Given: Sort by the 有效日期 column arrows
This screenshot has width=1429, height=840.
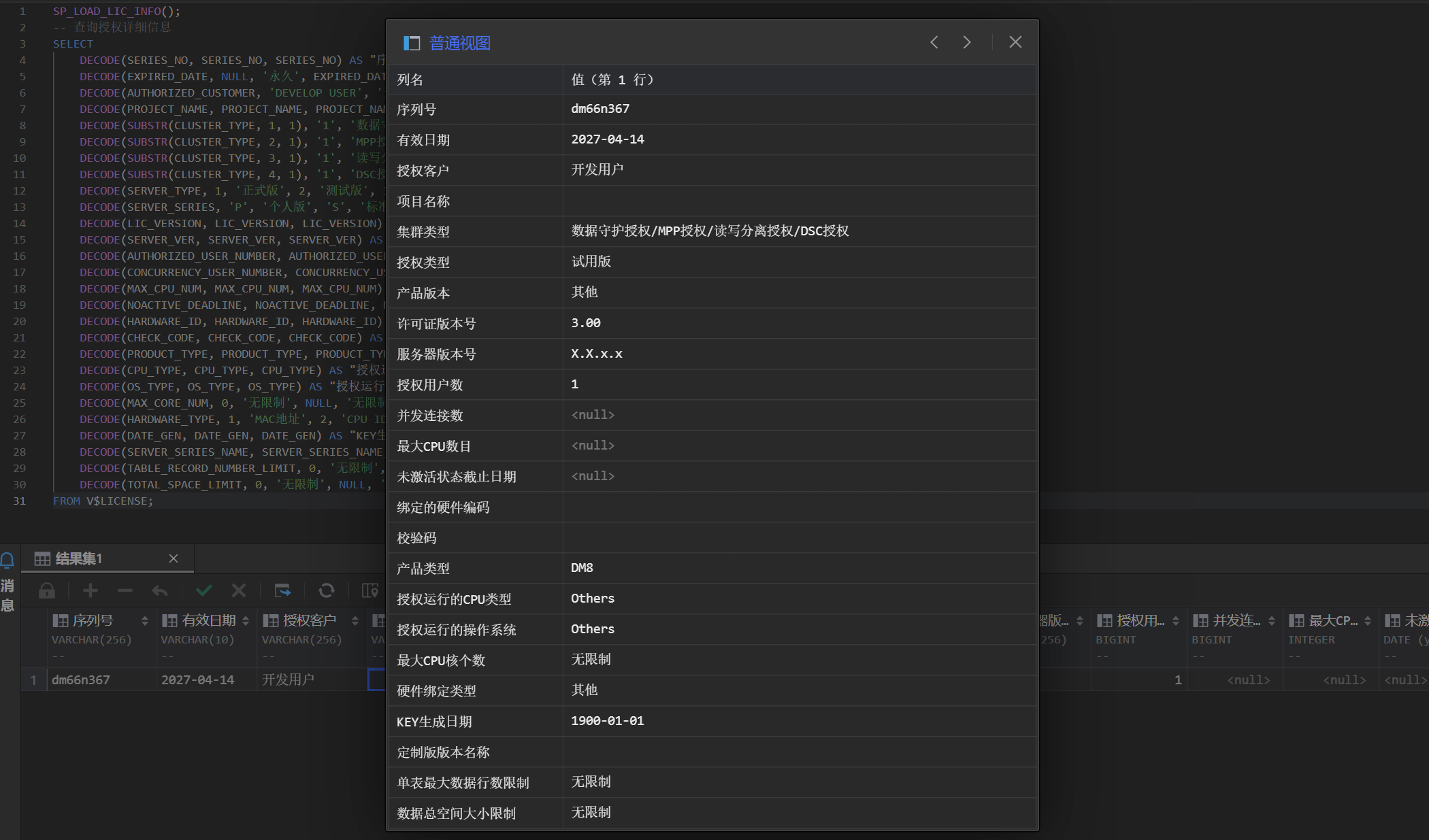Looking at the screenshot, I should tap(246, 620).
